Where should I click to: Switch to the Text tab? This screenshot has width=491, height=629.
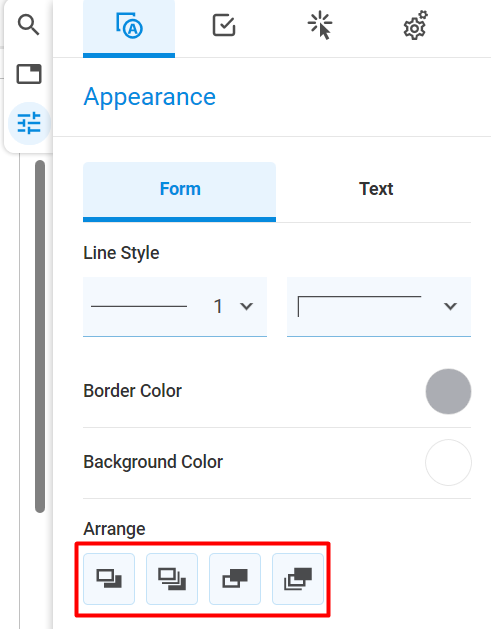point(375,189)
